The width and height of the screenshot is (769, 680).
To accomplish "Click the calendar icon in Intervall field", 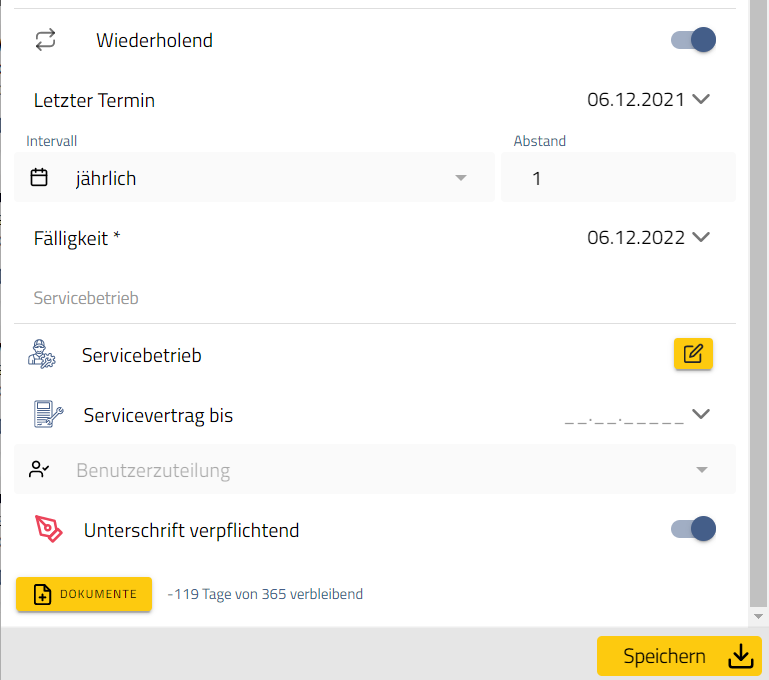I will pyautogui.click(x=39, y=178).
